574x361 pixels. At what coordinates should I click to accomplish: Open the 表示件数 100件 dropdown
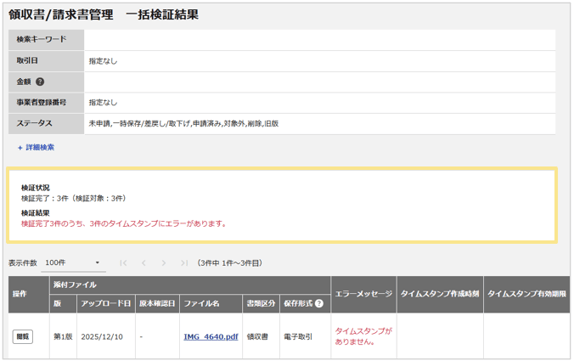[x=73, y=263]
